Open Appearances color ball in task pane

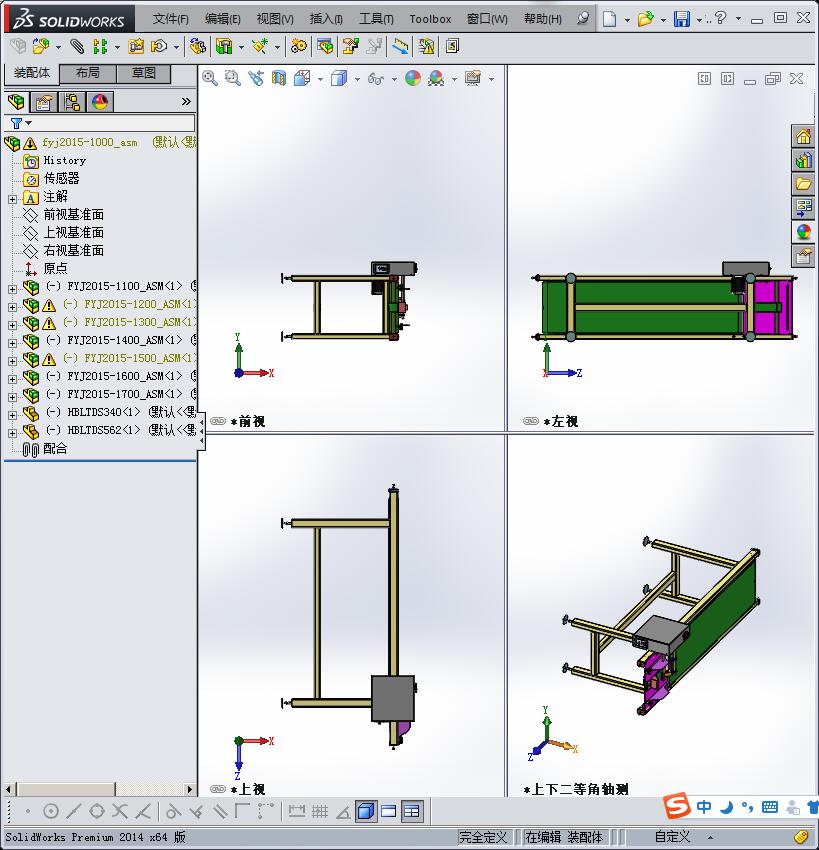coord(803,232)
